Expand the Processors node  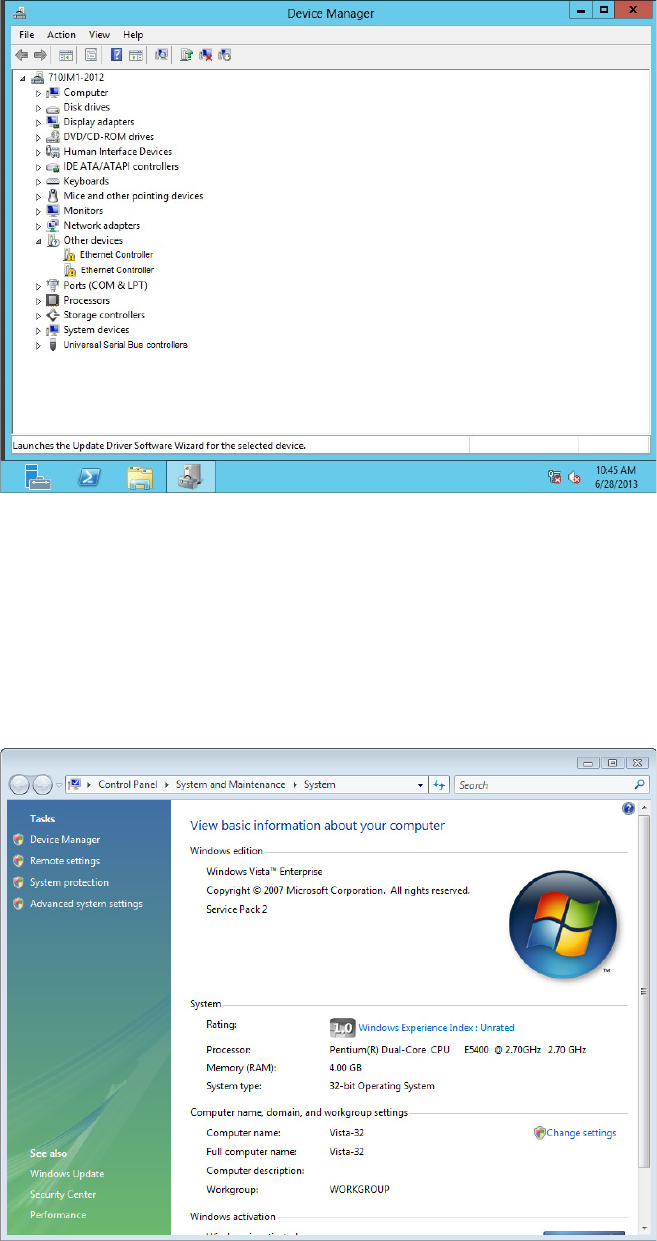(x=39, y=301)
